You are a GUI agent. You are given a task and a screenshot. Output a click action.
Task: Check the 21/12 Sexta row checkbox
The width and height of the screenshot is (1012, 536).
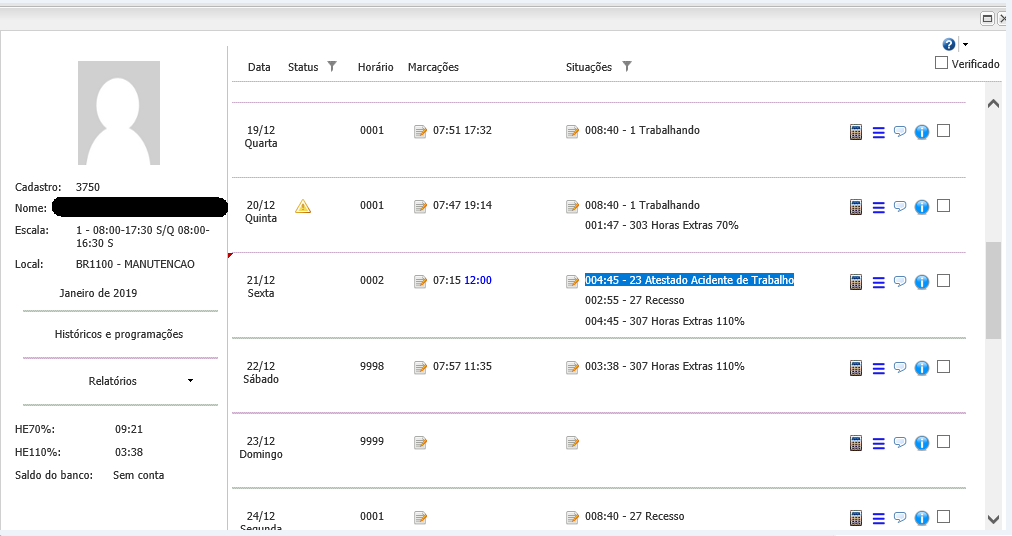tap(944, 280)
